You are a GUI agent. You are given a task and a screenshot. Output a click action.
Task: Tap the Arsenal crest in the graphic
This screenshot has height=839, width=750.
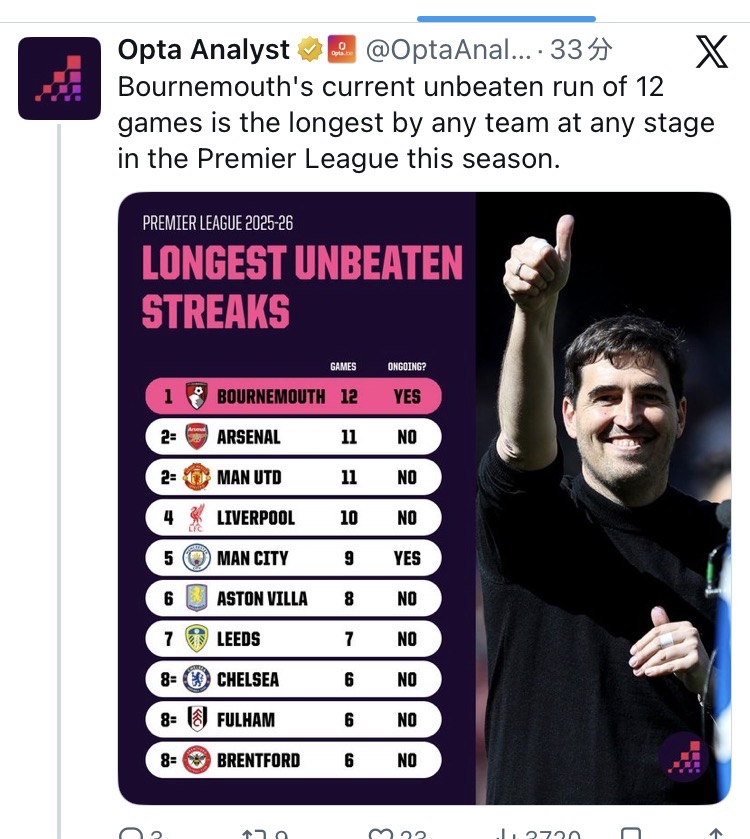click(196, 437)
